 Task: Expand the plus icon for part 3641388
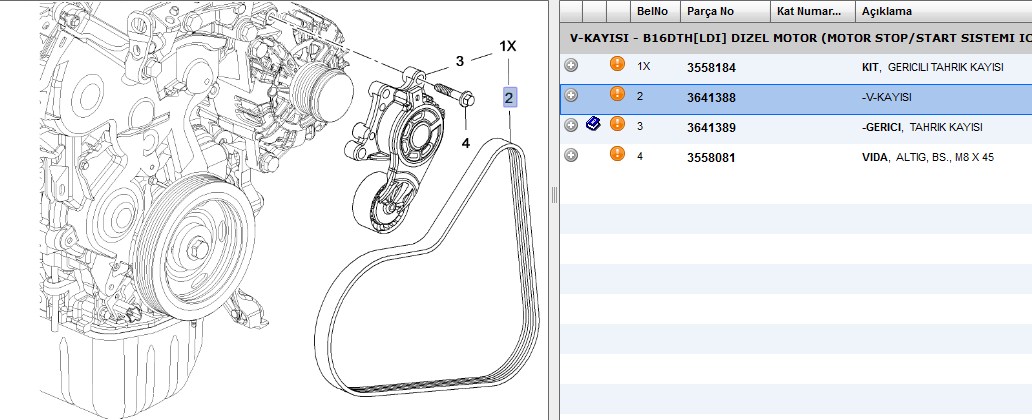(571, 95)
